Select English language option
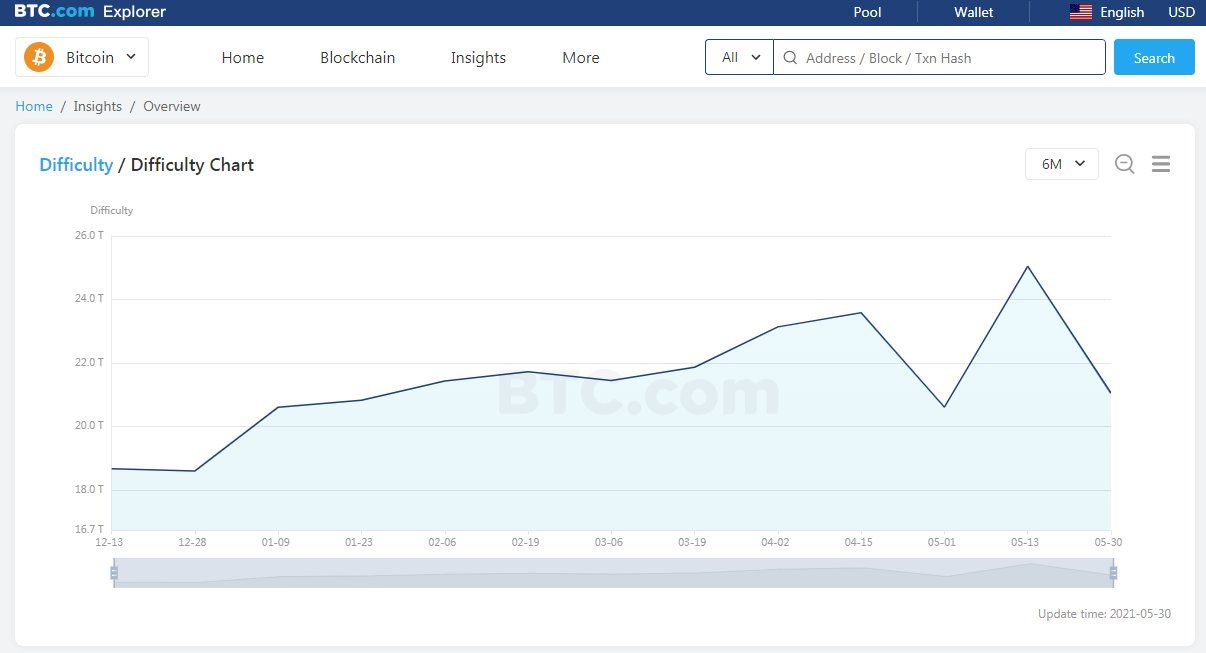The image size is (1206, 653). point(1122,12)
